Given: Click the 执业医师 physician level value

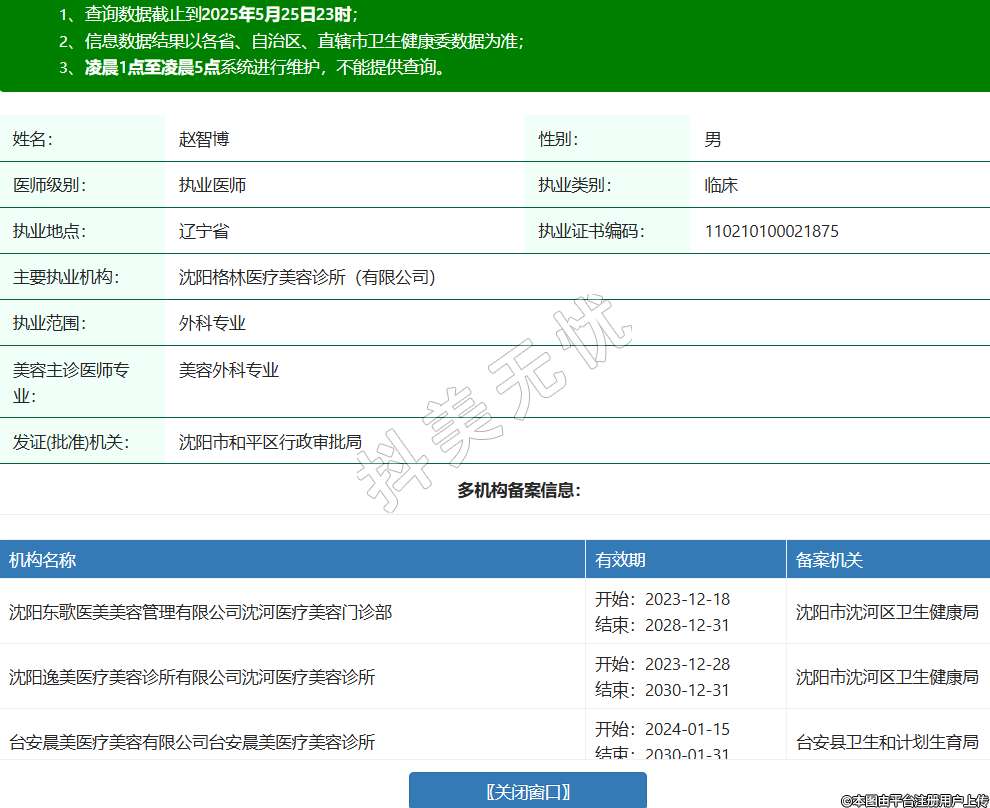Looking at the screenshot, I should tap(212, 185).
